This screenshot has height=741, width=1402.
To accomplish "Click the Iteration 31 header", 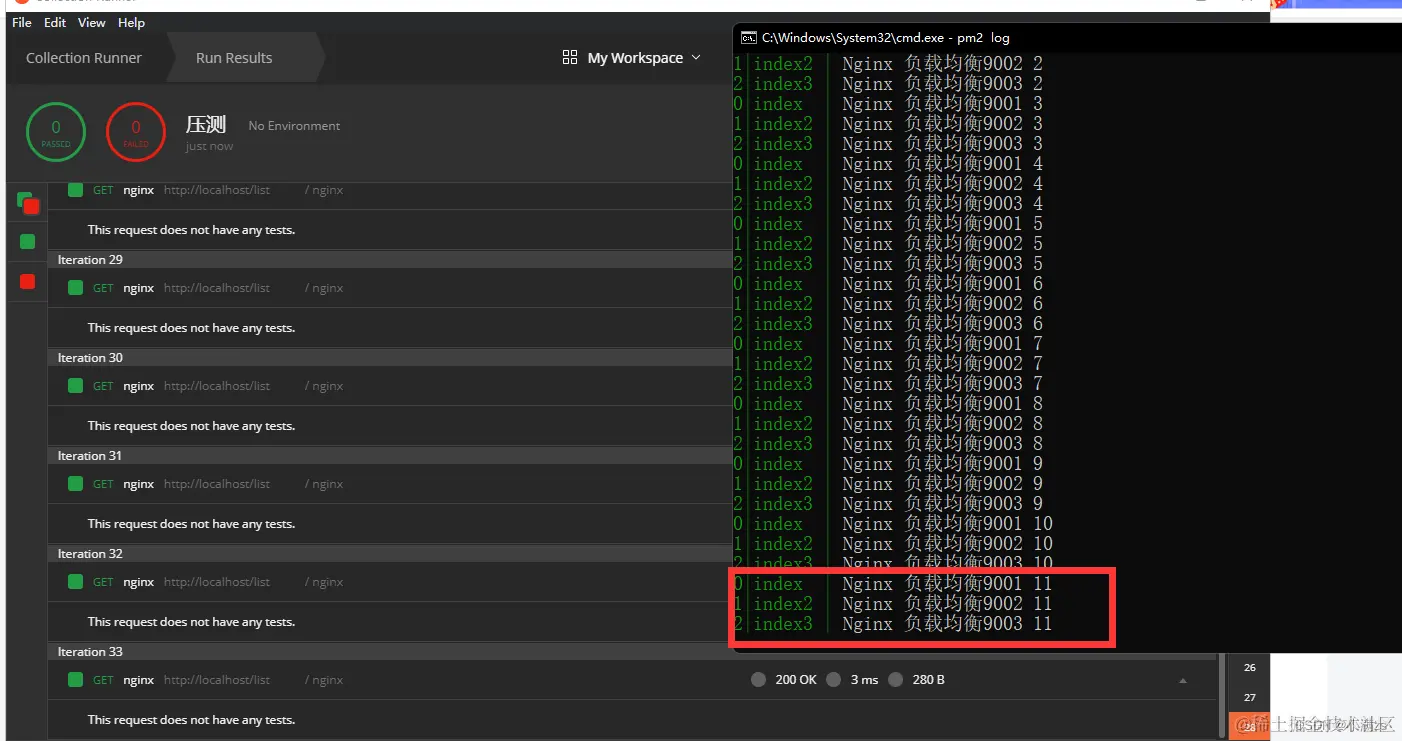I will 90,456.
